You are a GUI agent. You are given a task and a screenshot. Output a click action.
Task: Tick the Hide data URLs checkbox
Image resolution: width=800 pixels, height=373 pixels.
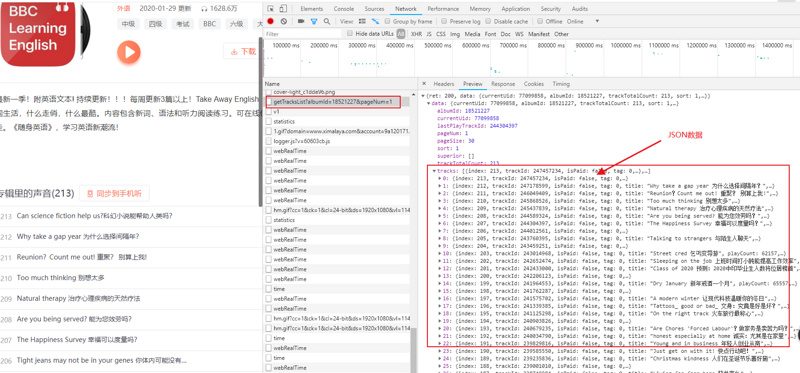(x=350, y=33)
